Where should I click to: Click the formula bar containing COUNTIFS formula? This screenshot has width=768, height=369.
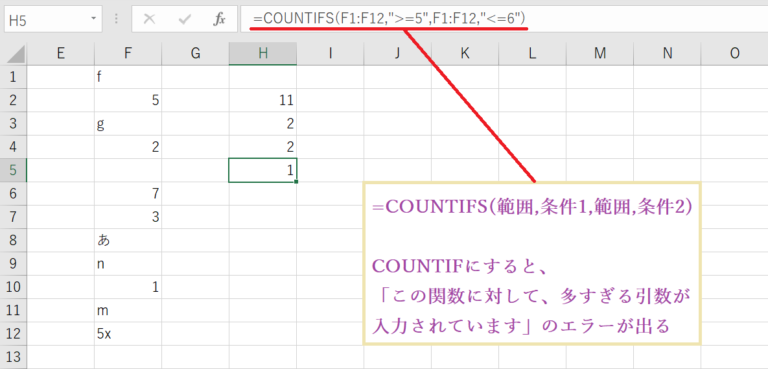tap(504, 19)
